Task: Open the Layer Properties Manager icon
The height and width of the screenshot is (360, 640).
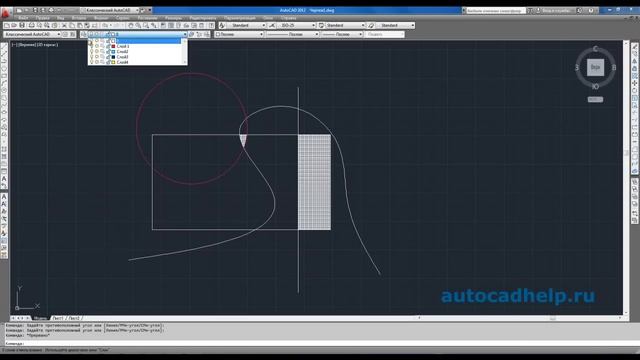Action: (x=83, y=34)
